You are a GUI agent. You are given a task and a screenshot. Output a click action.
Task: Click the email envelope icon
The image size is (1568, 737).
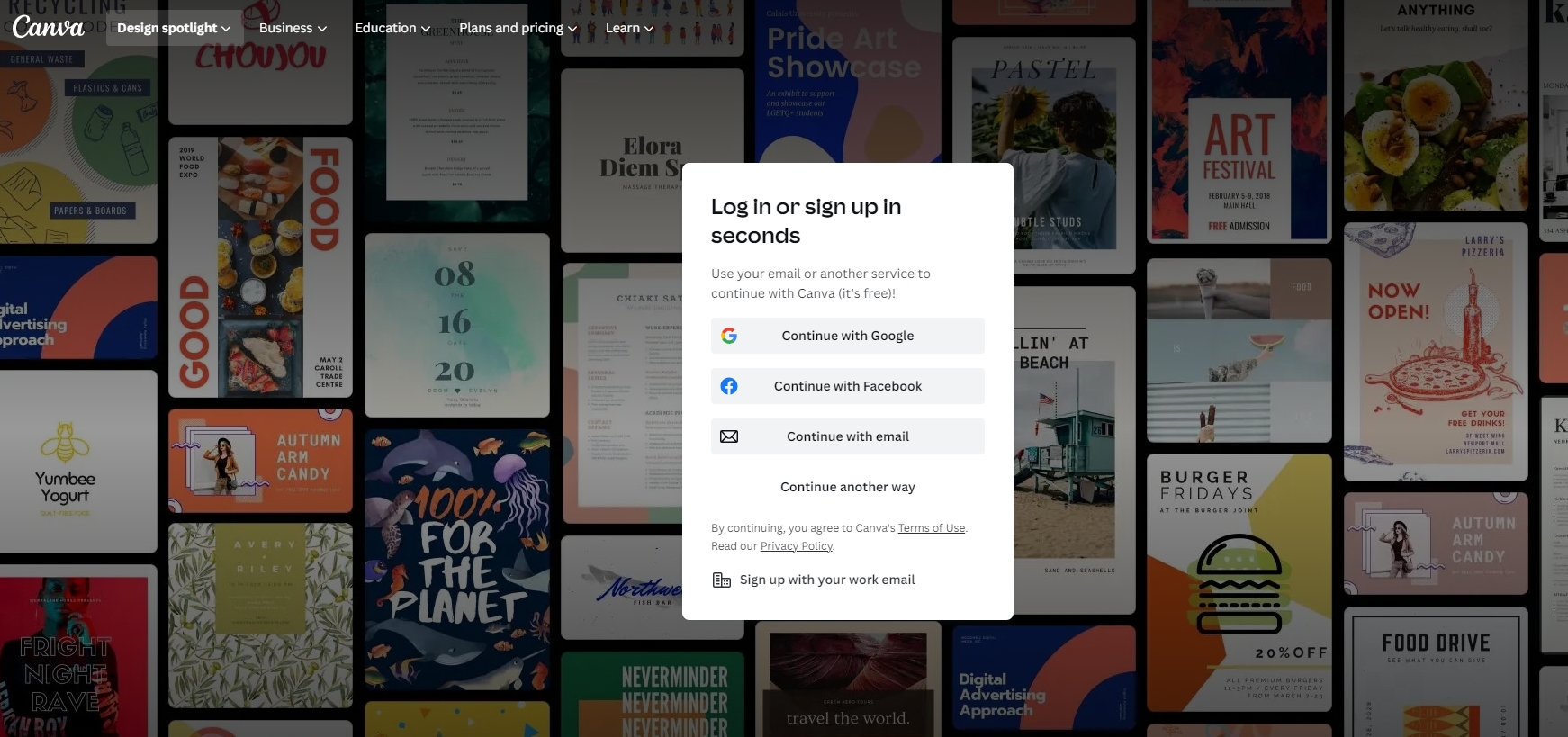coord(729,436)
